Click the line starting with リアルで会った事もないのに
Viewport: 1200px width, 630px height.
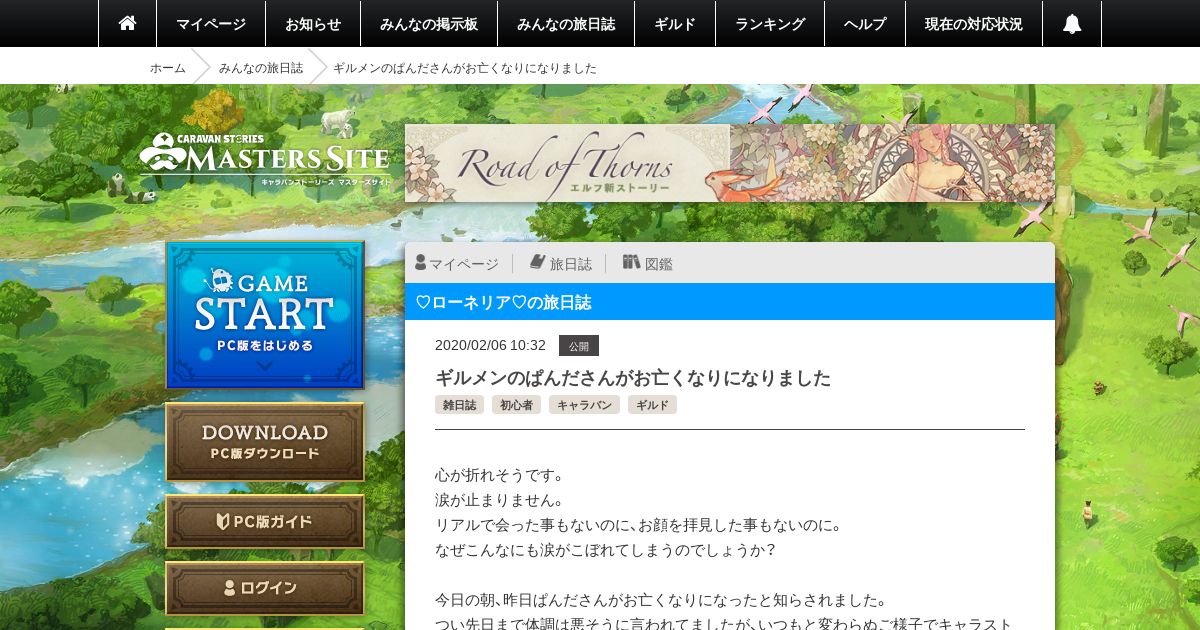[639, 525]
